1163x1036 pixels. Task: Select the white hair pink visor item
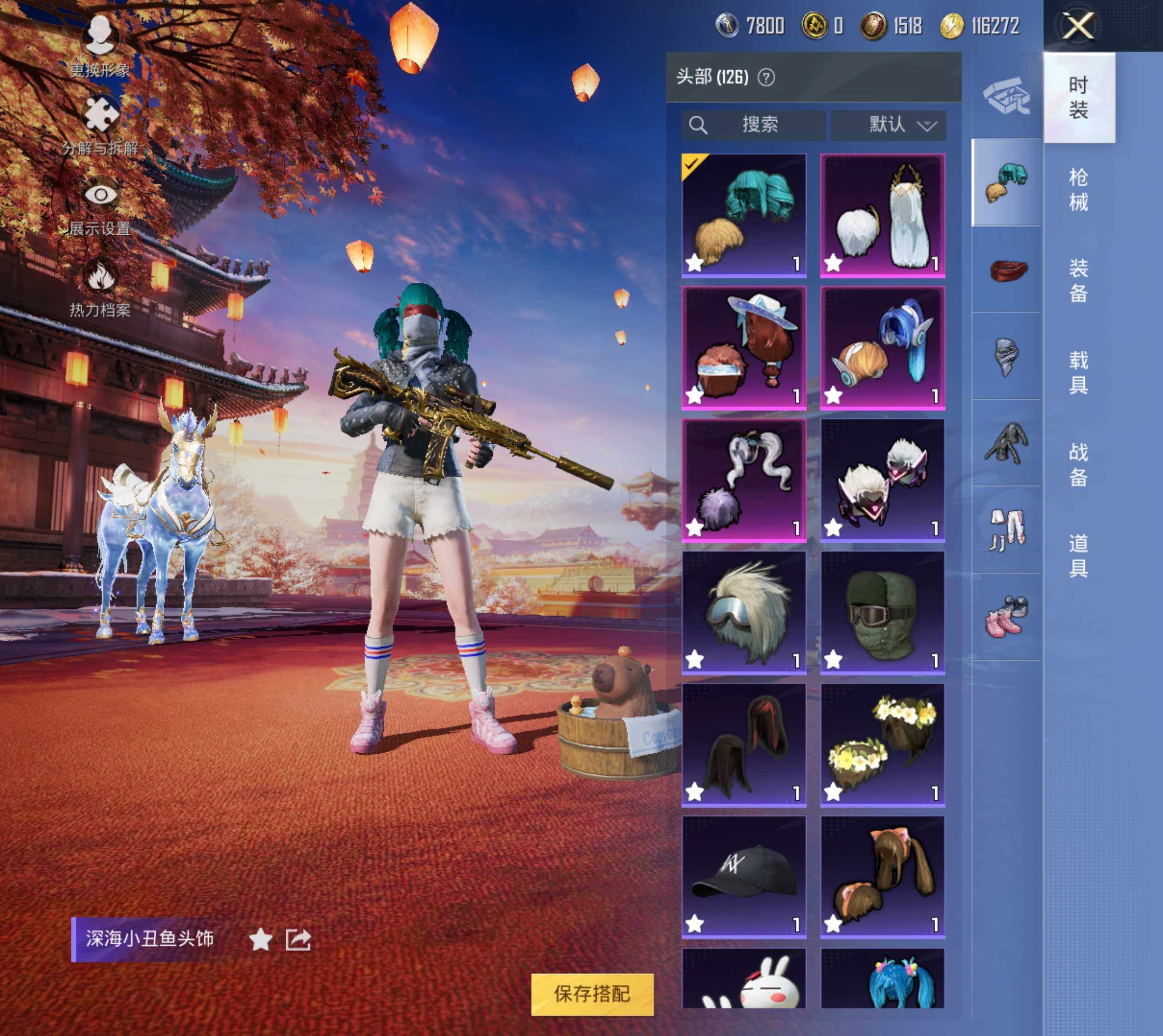[883, 480]
